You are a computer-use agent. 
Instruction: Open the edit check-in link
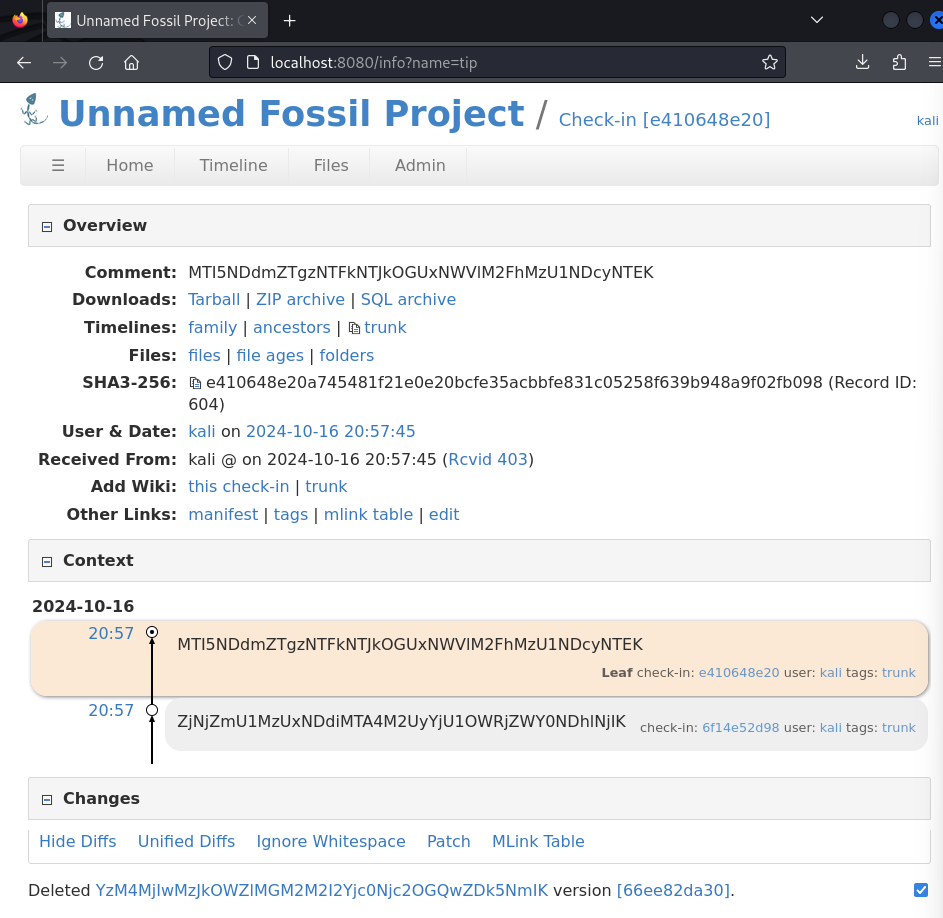tap(444, 514)
